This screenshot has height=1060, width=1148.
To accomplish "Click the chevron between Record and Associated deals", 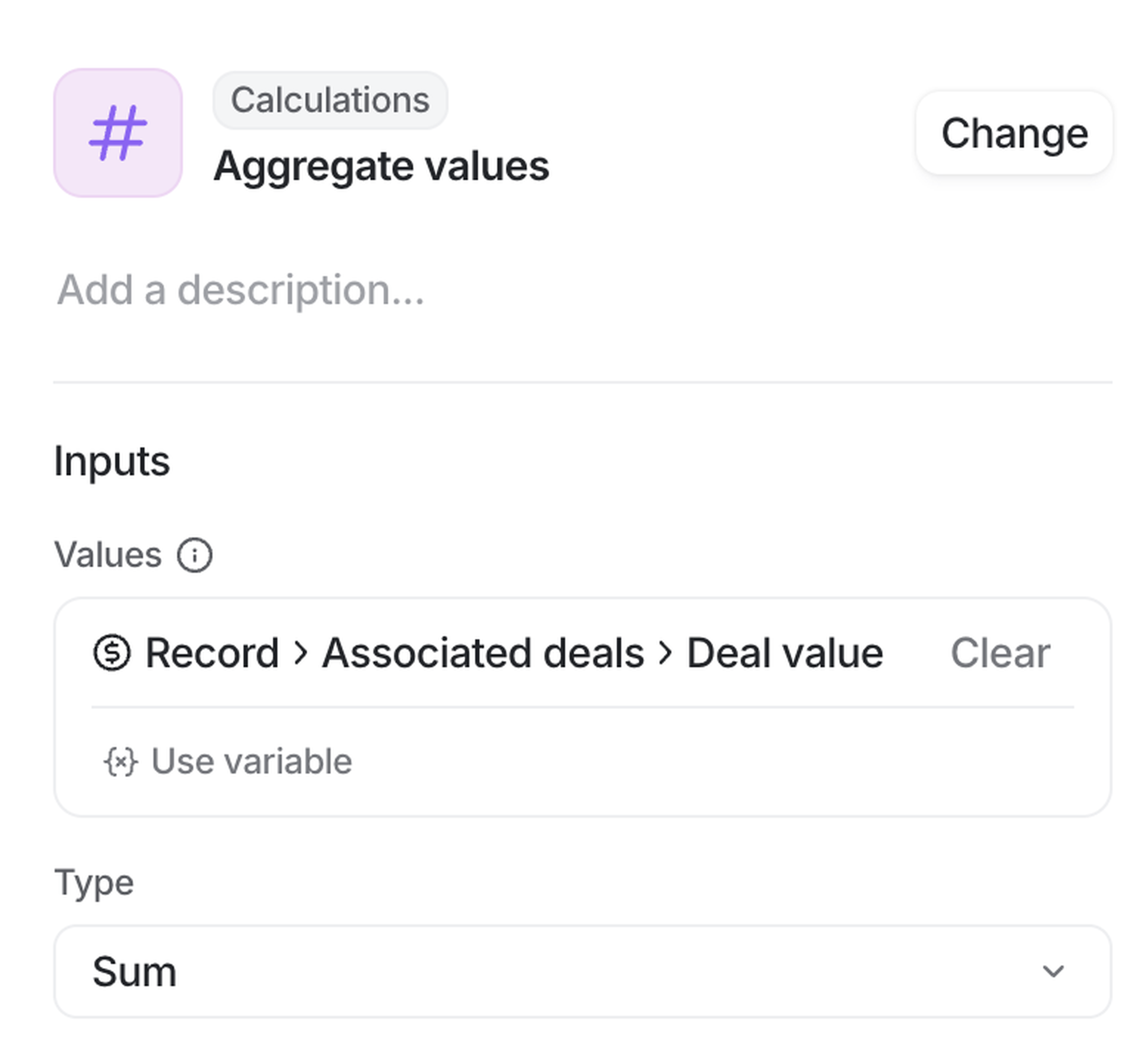I will point(300,653).
